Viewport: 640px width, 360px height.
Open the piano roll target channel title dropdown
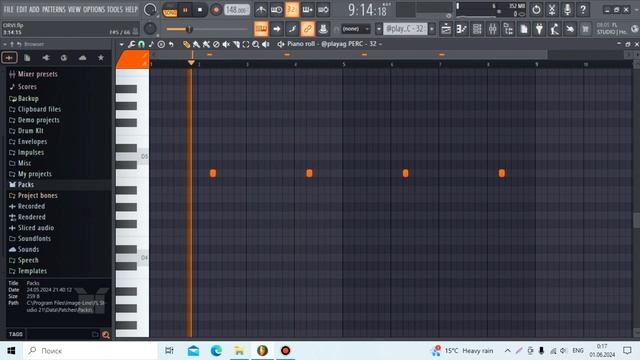pos(334,44)
